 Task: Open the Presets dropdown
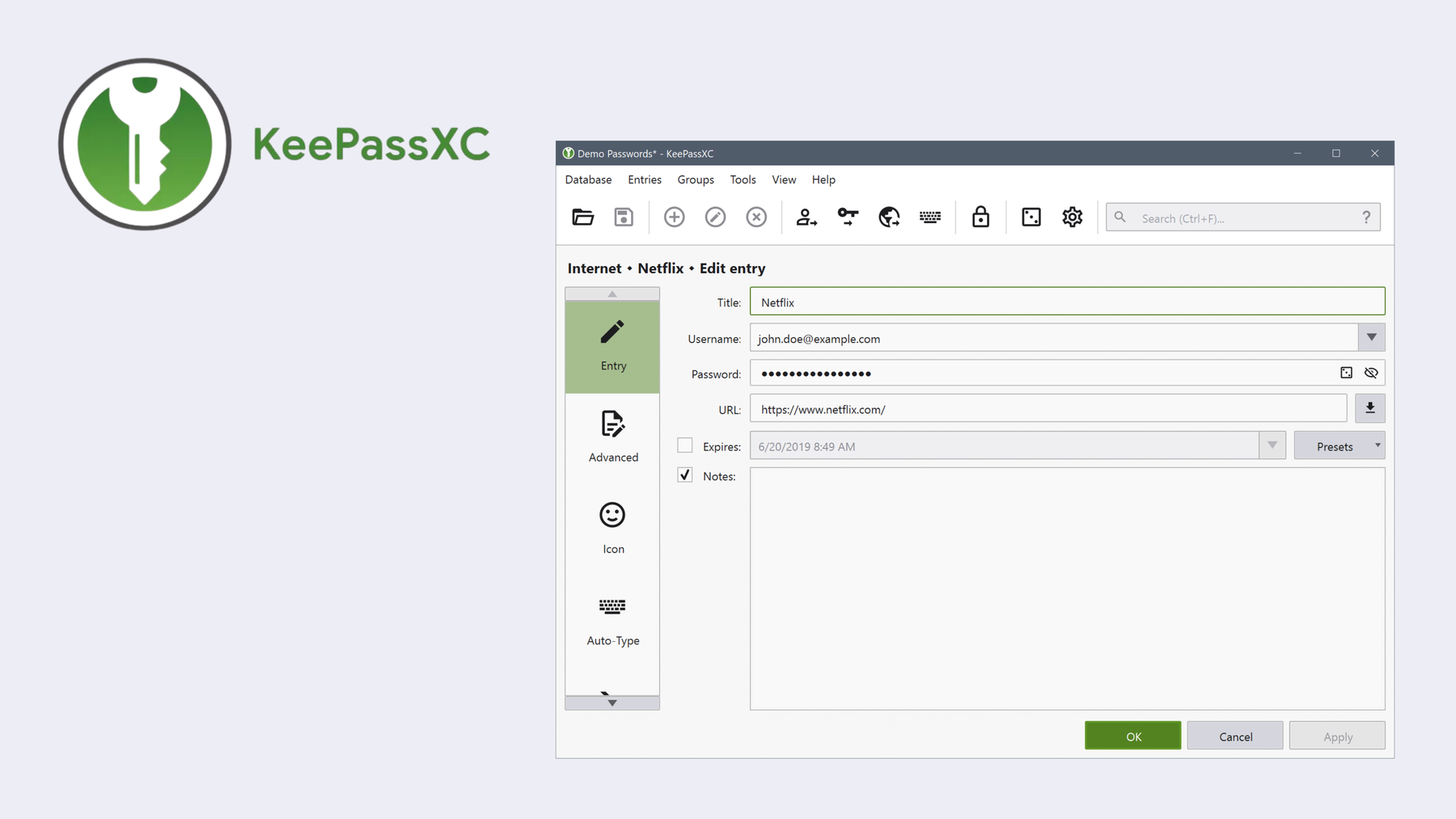(1340, 445)
